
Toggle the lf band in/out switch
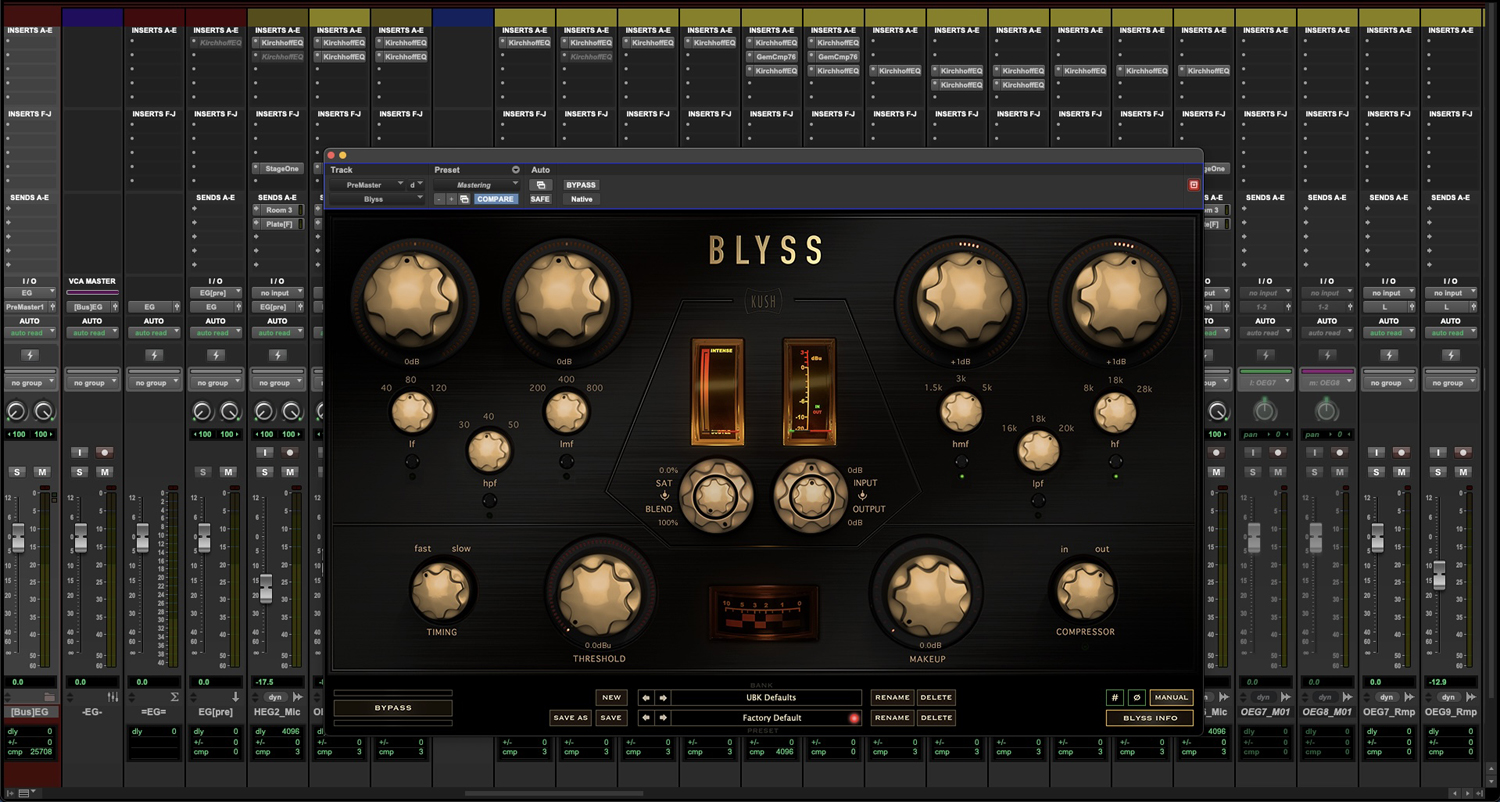pyautogui.click(x=412, y=462)
